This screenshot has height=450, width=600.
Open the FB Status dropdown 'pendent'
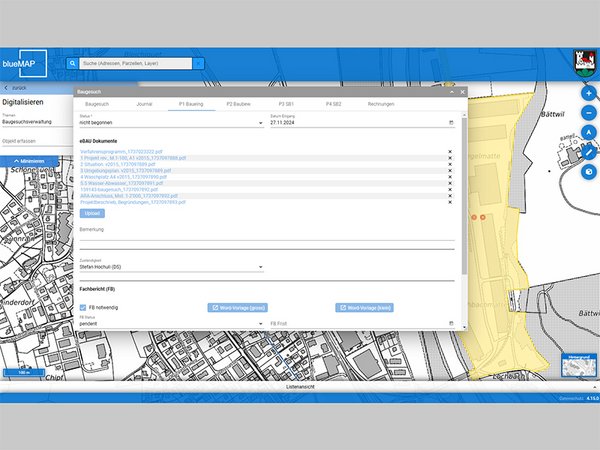pyautogui.click(x=171, y=324)
